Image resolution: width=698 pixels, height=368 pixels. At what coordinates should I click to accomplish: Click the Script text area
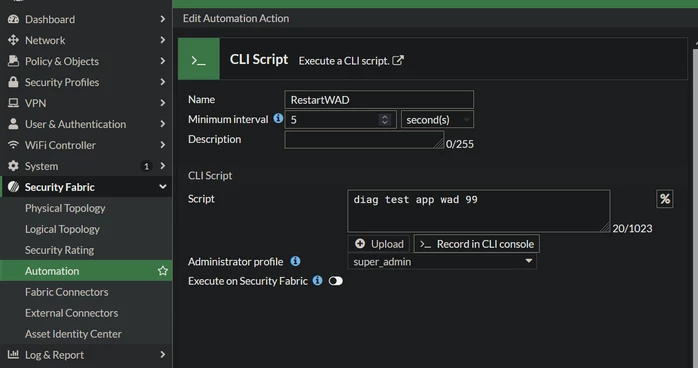(479, 211)
